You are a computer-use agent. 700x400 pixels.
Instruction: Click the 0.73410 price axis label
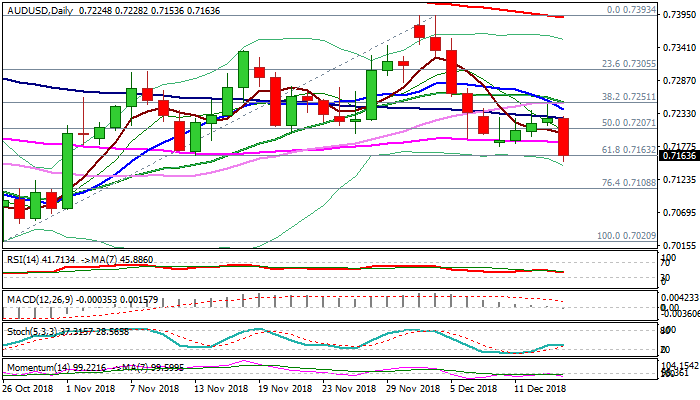(x=679, y=48)
